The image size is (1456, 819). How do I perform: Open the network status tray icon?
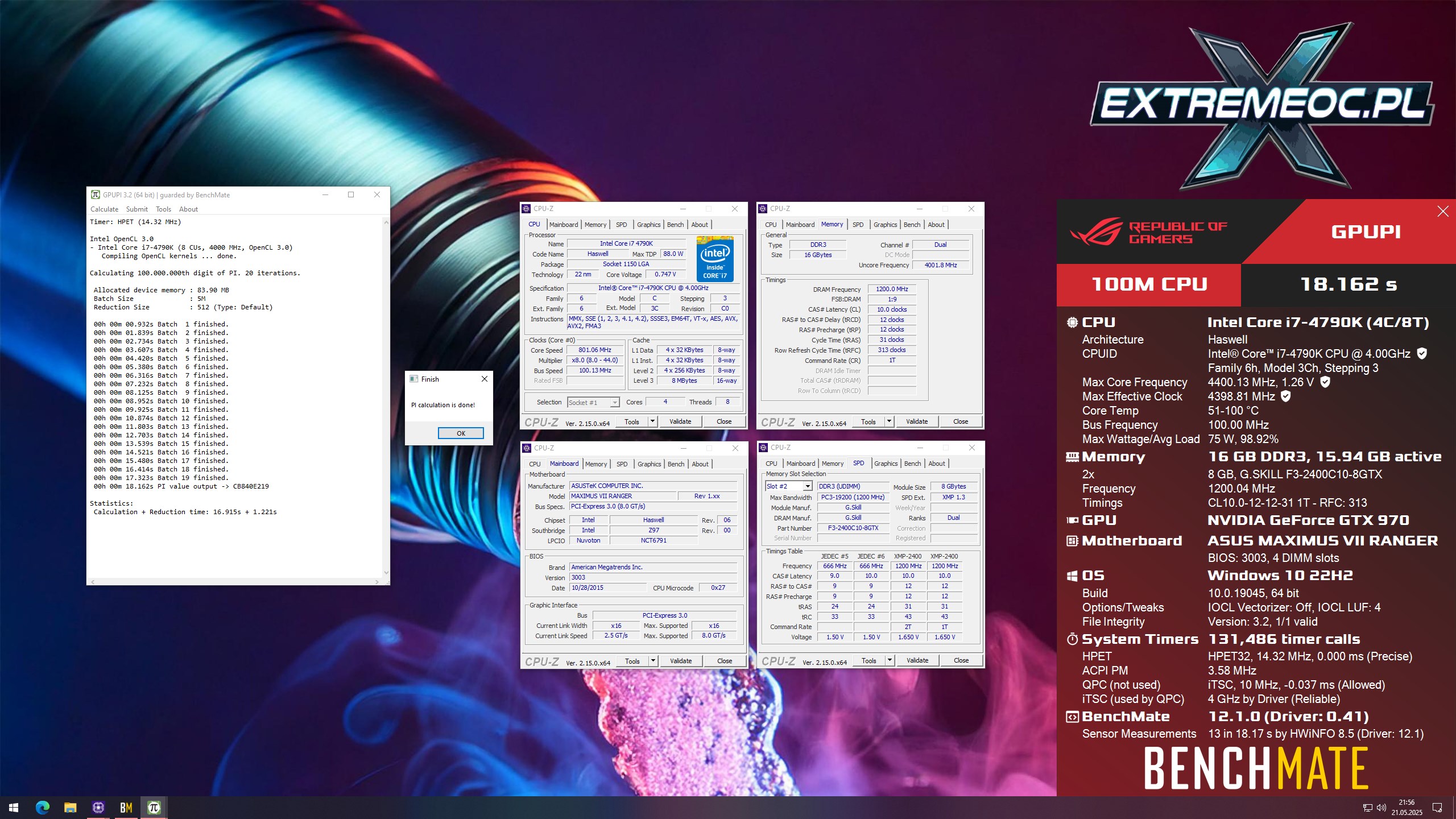pyautogui.click(x=1368, y=808)
